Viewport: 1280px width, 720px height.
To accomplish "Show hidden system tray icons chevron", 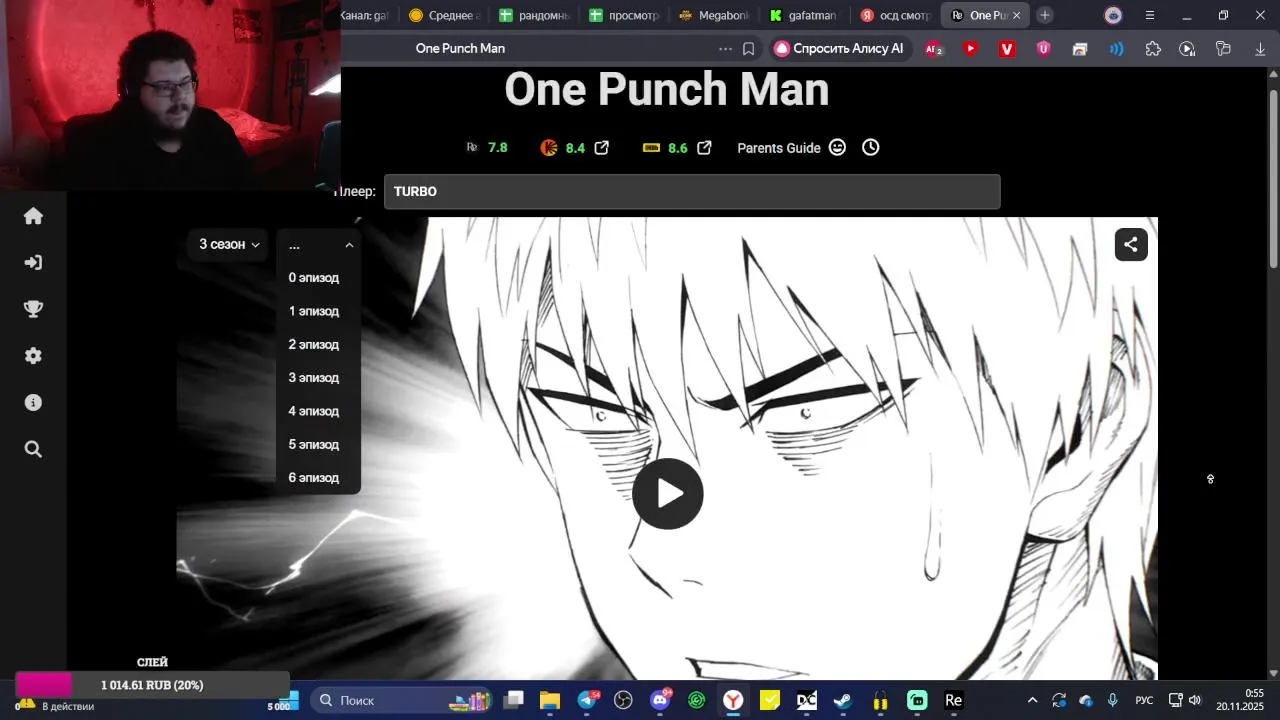I will coord(1032,700).
